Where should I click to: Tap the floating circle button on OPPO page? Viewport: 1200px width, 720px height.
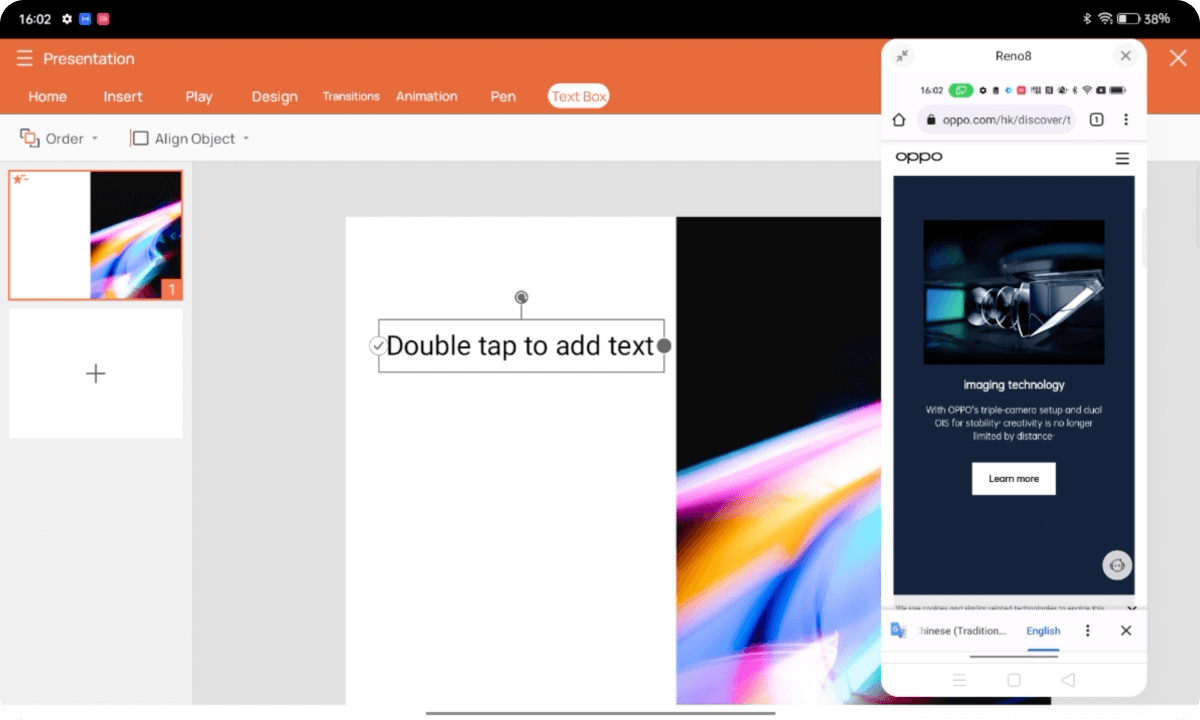coord(1117,565)
